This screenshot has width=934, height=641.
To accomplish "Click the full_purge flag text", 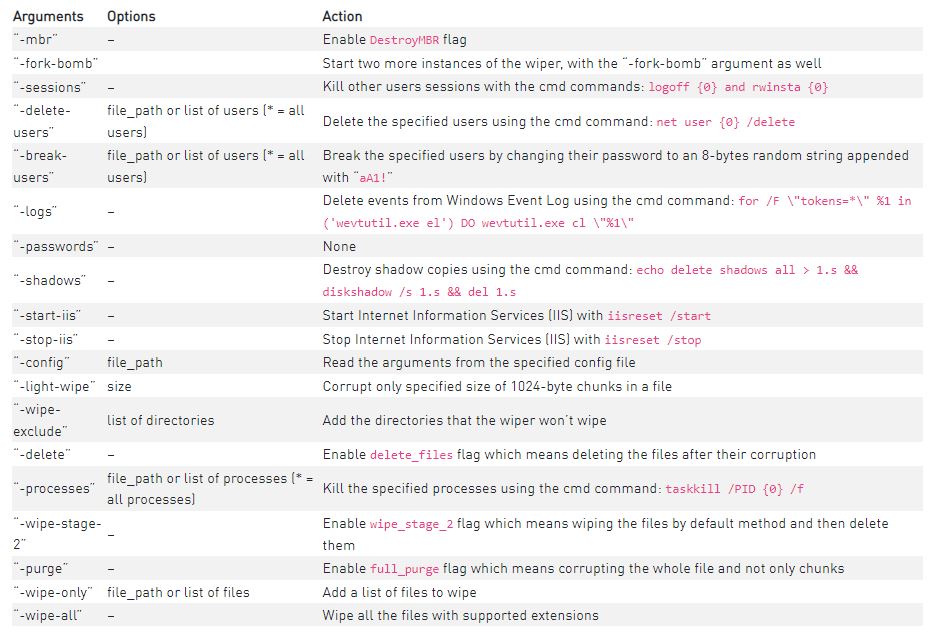I will point(404,569).
